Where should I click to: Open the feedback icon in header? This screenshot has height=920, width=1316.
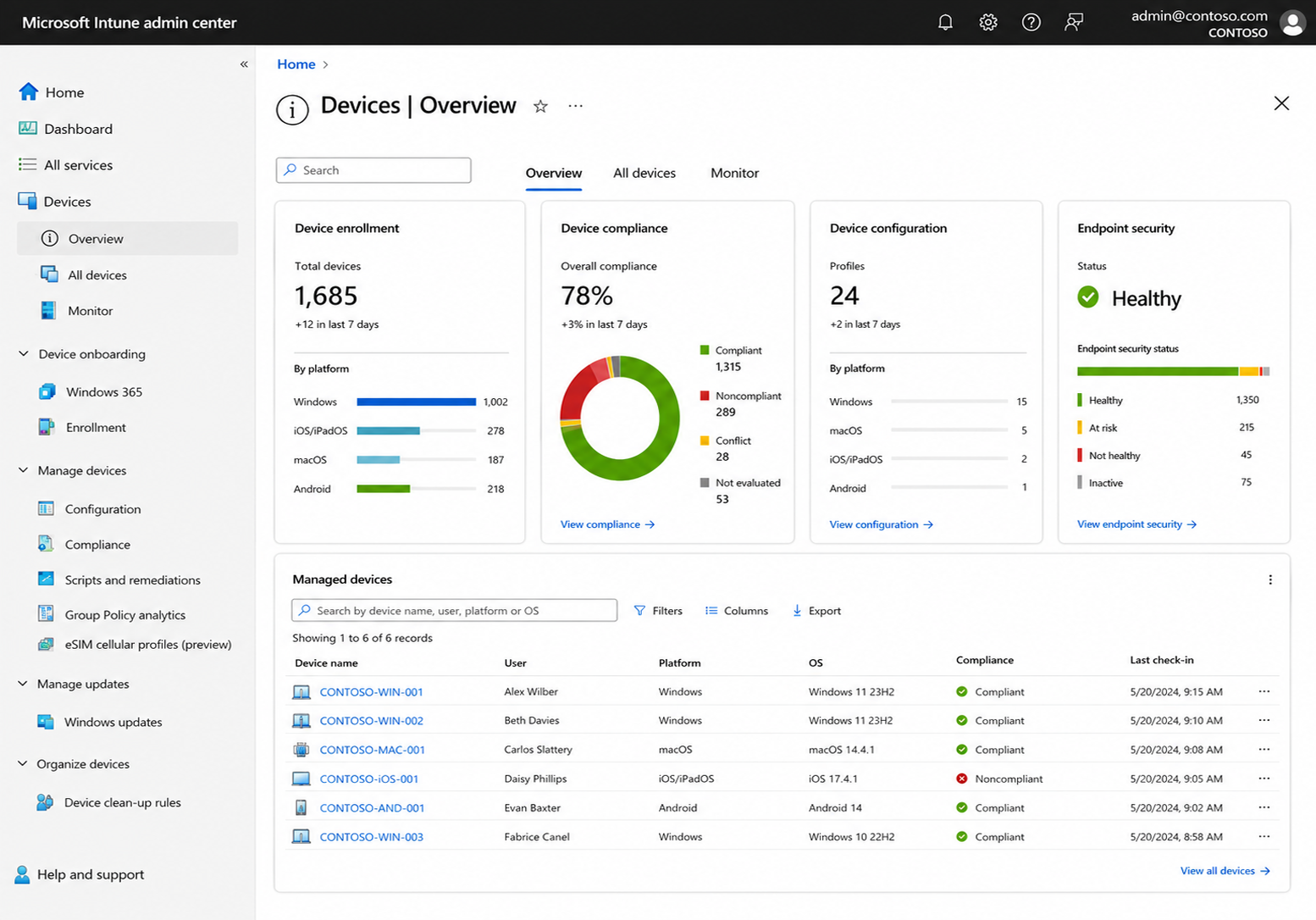[x=1074, y=23]
